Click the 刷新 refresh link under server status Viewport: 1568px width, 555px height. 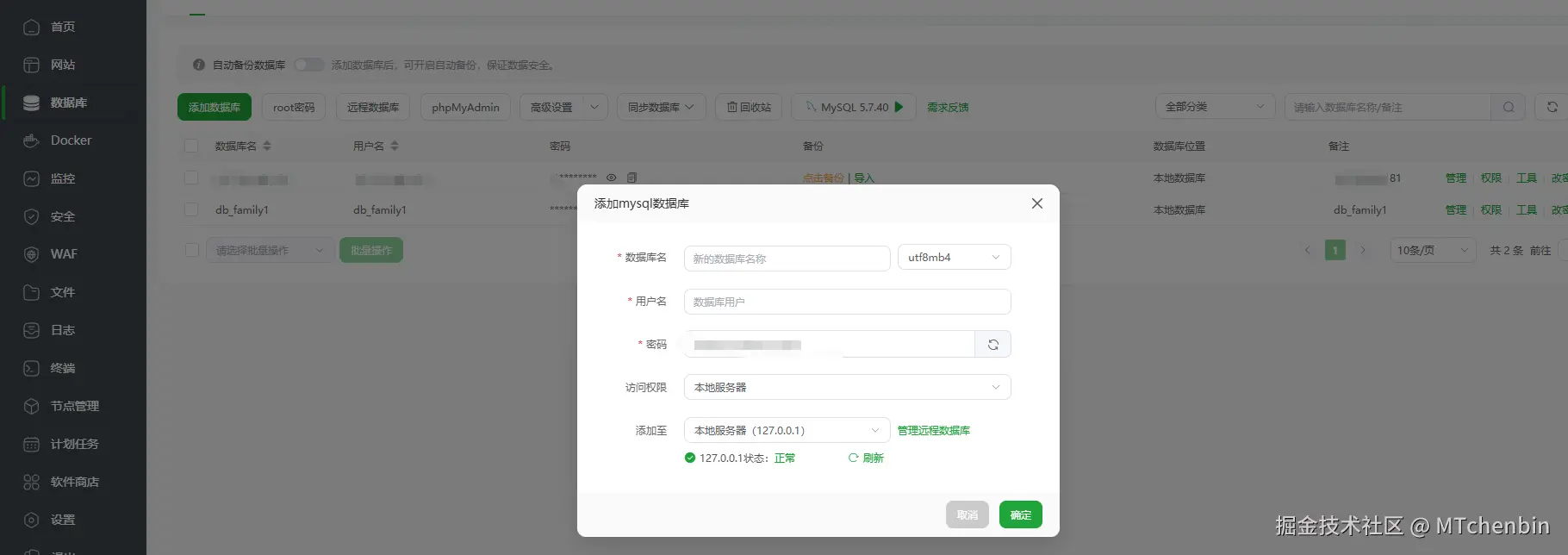tap(867, 458)
